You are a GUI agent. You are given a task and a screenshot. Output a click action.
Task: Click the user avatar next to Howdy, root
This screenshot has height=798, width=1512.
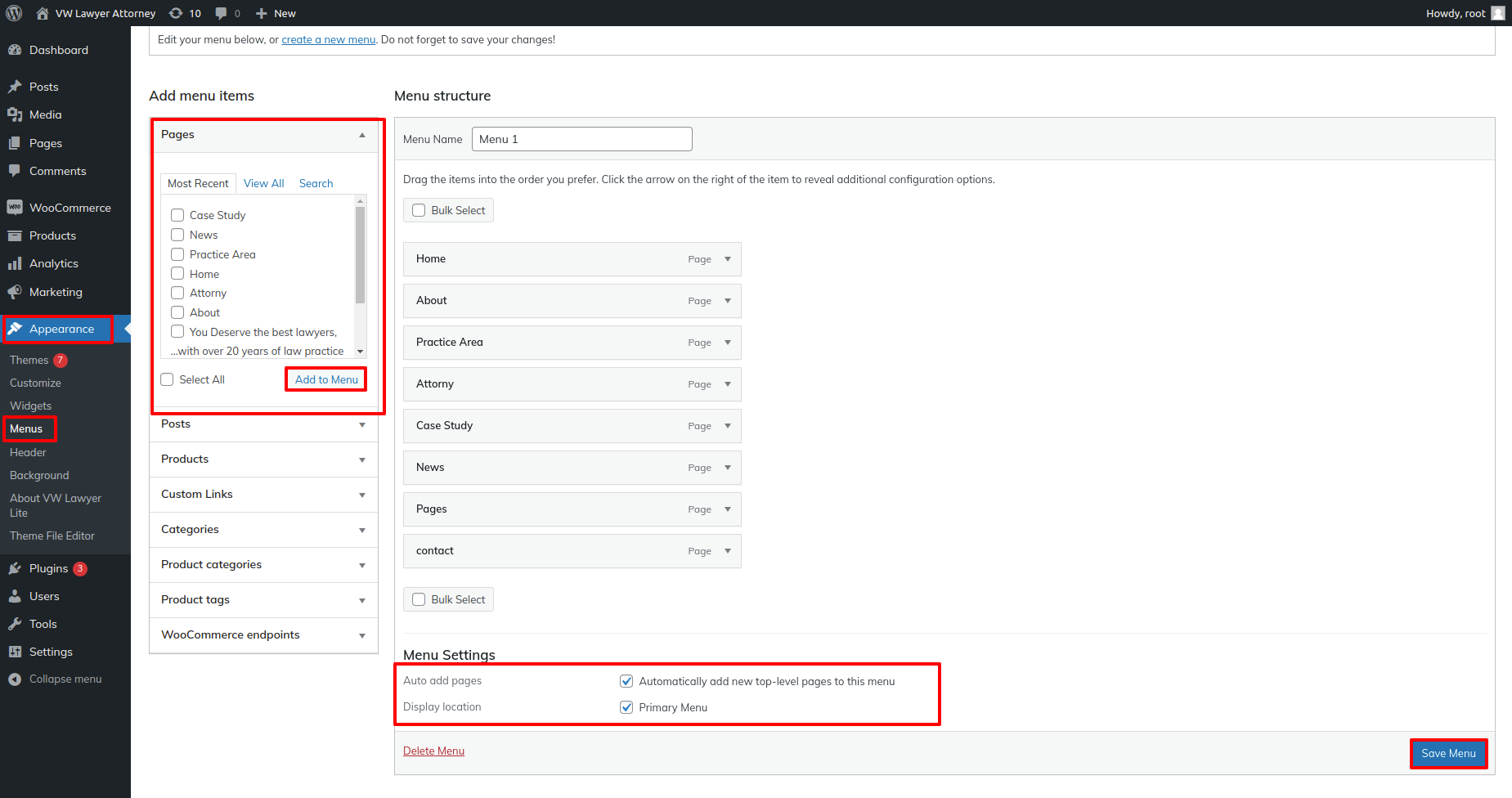[1498, 13]
